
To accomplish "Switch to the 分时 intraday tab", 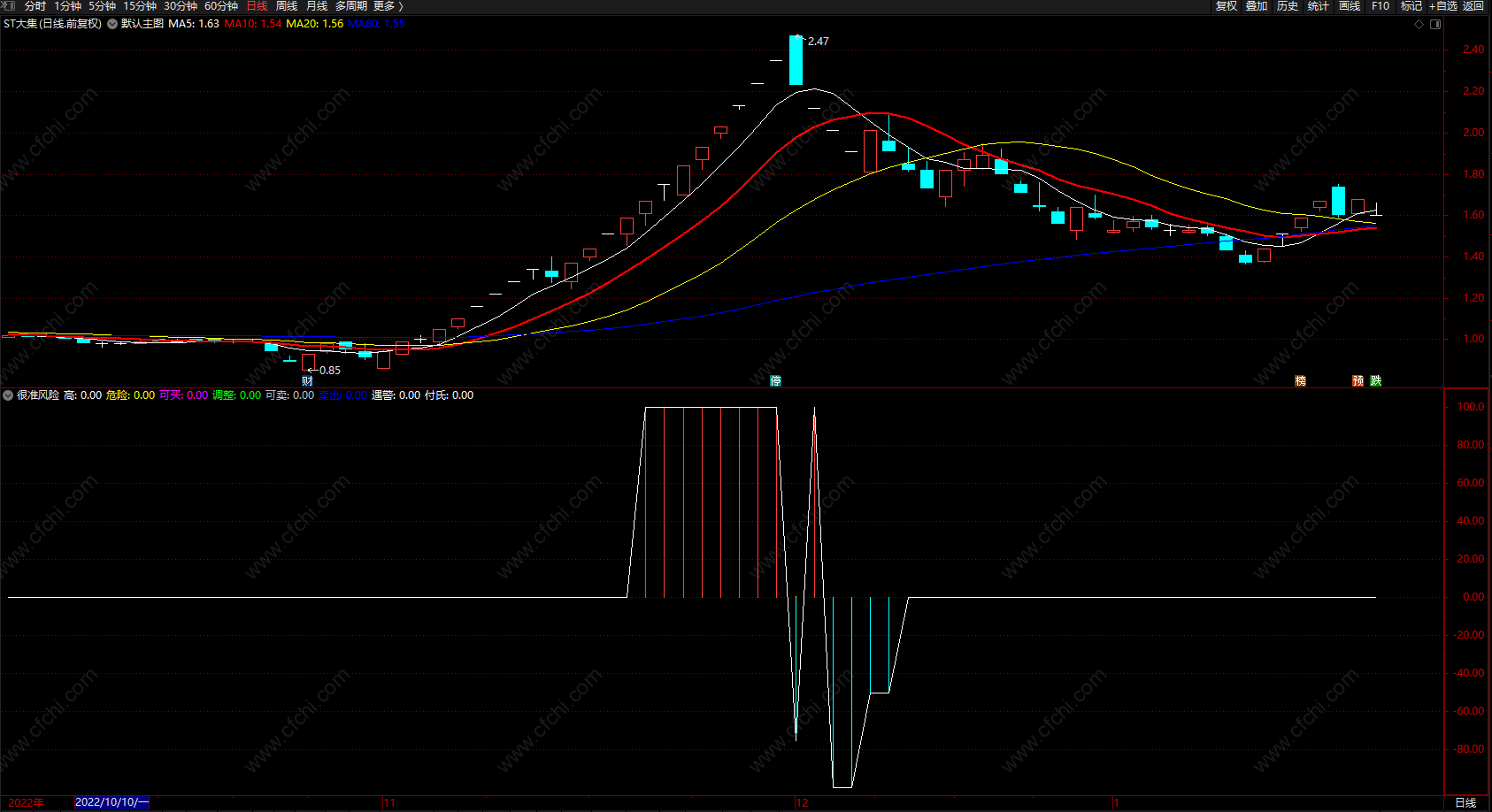I will click(x=35, y=6).
